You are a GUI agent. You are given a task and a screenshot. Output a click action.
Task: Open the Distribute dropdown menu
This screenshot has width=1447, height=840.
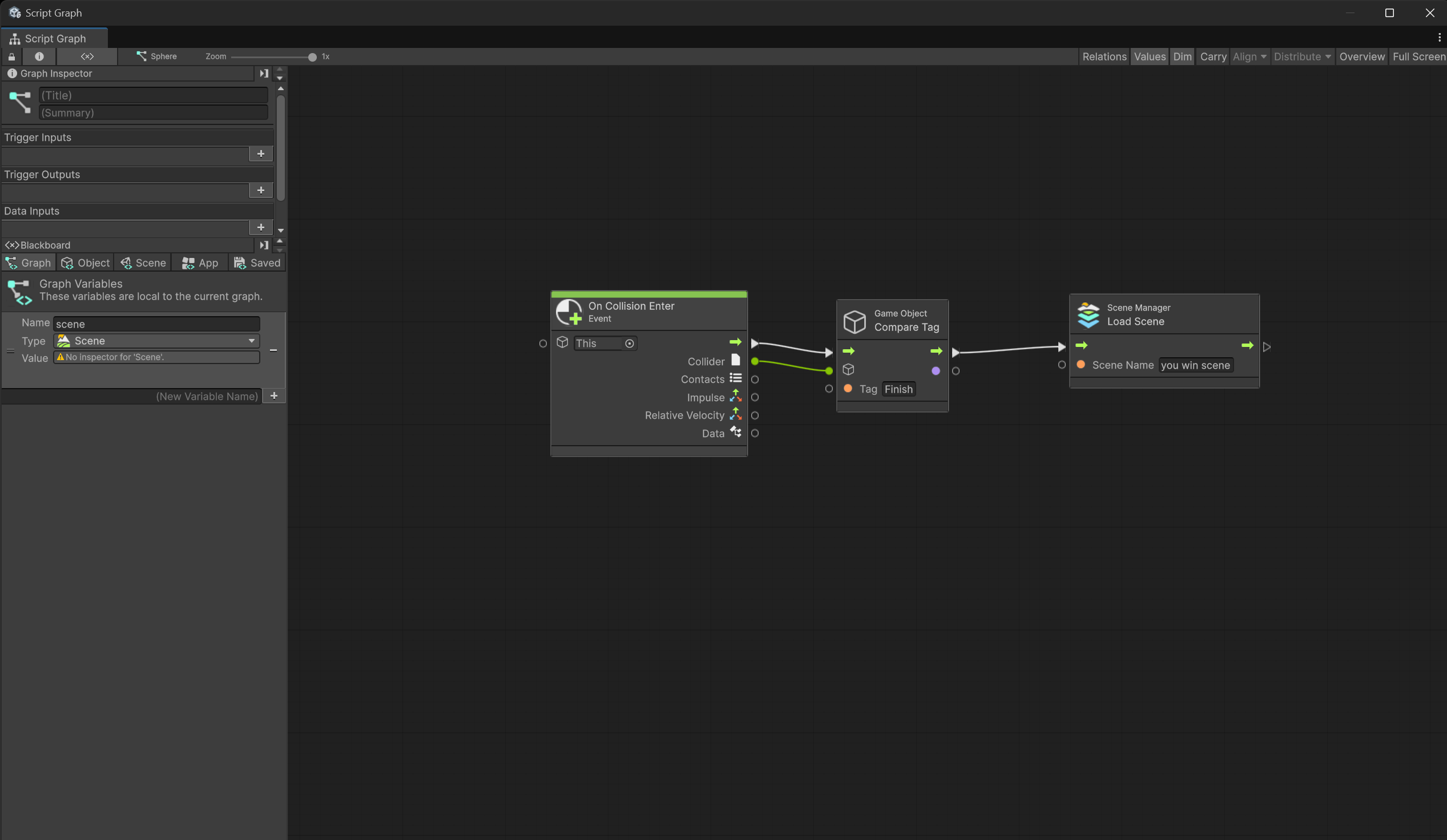1301,56
